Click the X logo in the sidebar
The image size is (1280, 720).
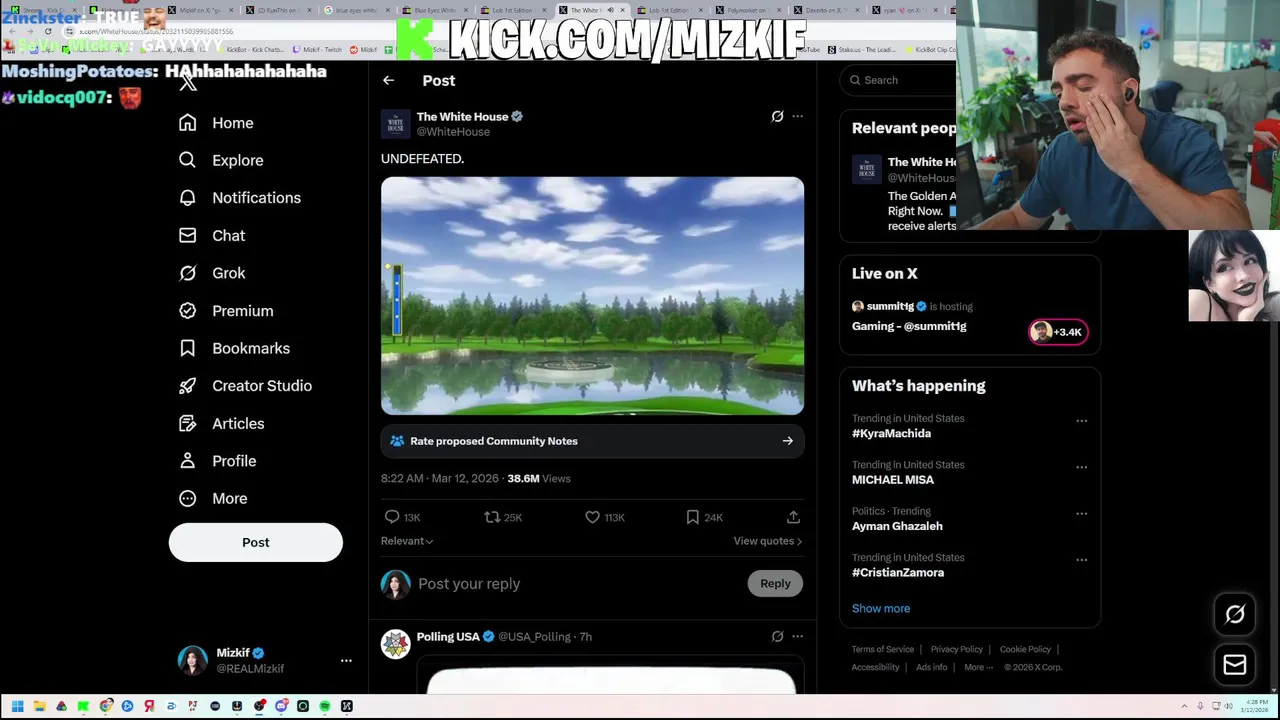point(188,82)
